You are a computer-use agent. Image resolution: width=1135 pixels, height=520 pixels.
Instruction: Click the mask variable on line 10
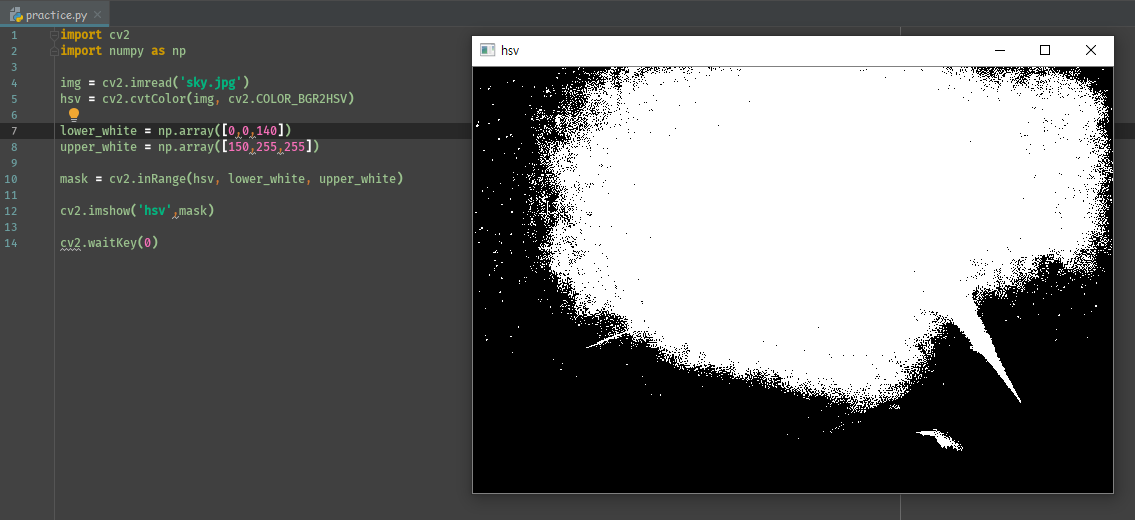click(x=74, y=179)
